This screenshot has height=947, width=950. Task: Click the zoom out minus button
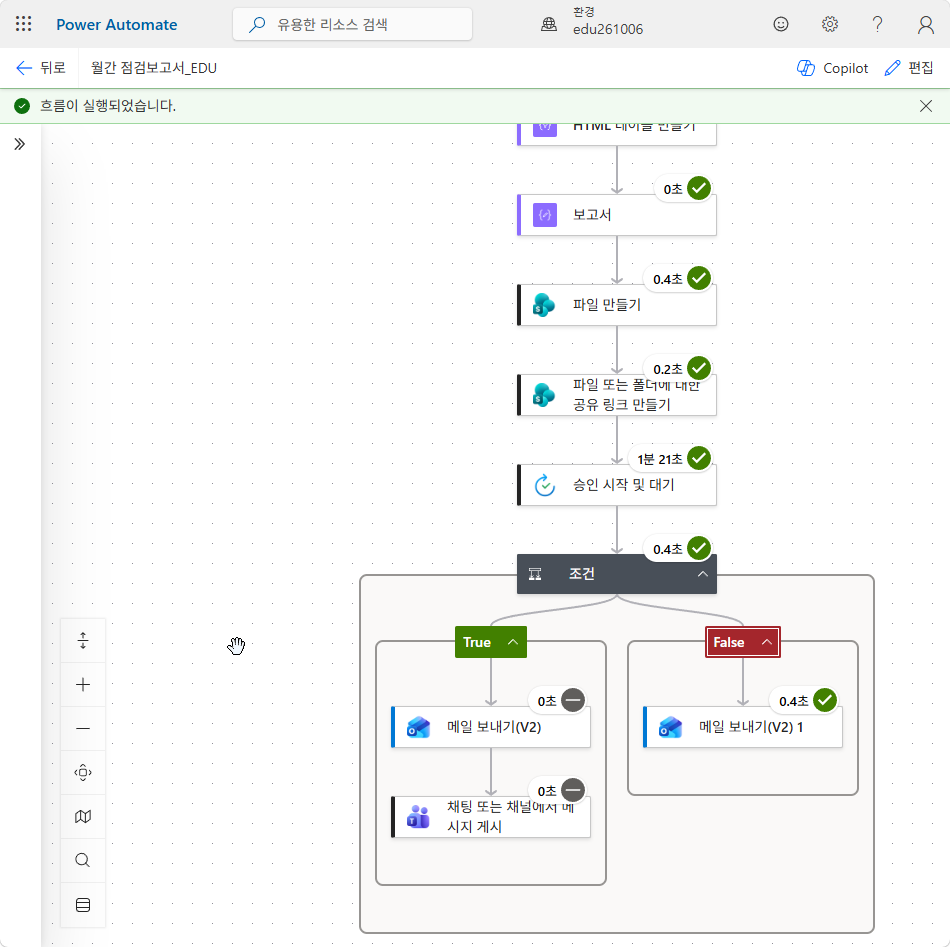click(83, 728)
